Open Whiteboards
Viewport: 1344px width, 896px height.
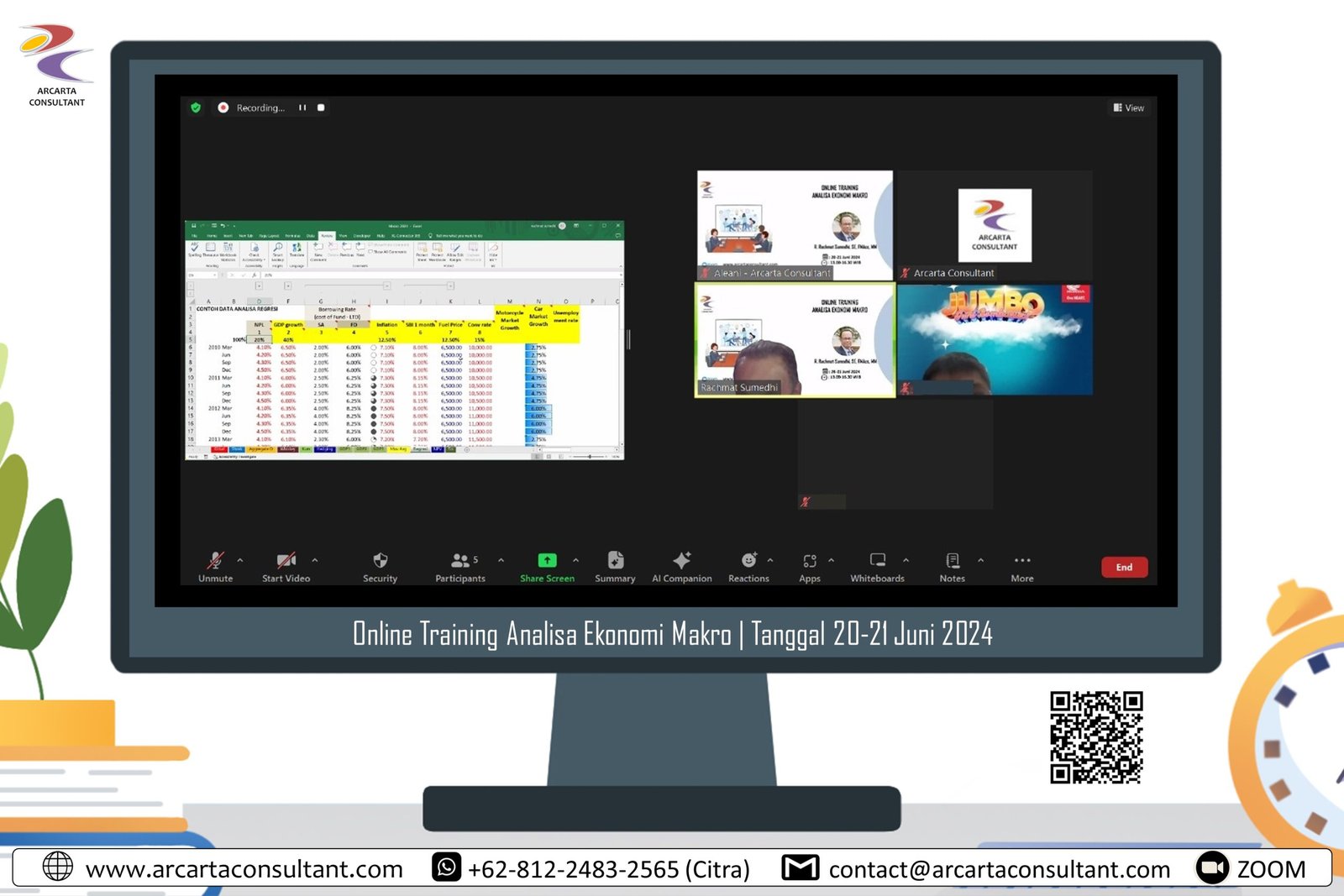point(877,566)
